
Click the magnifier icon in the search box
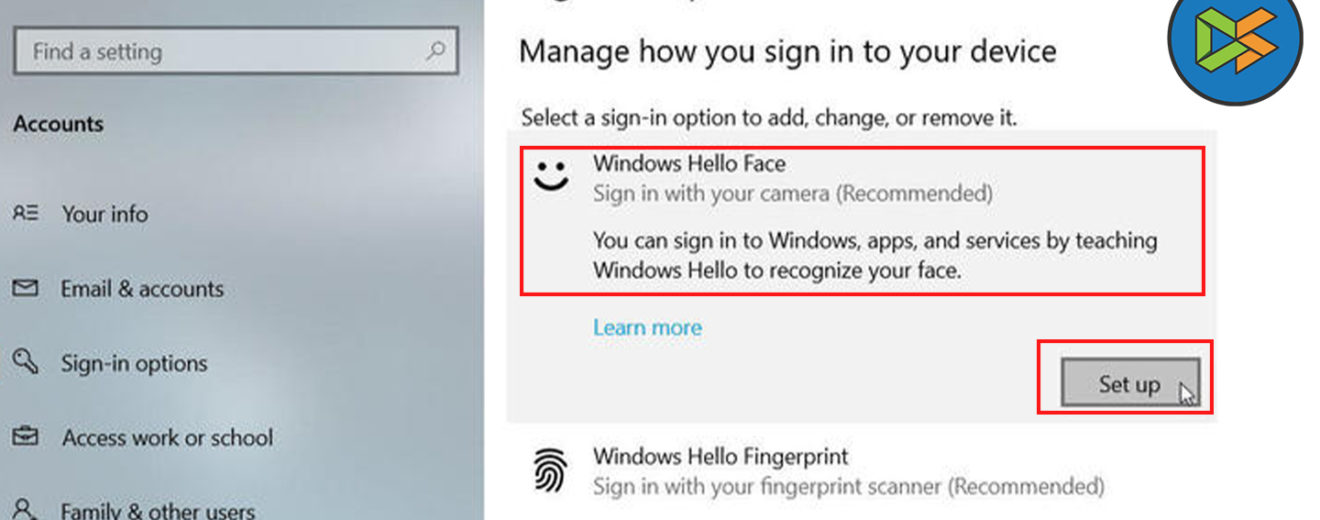pyautogui.click(x=435, y=50)
